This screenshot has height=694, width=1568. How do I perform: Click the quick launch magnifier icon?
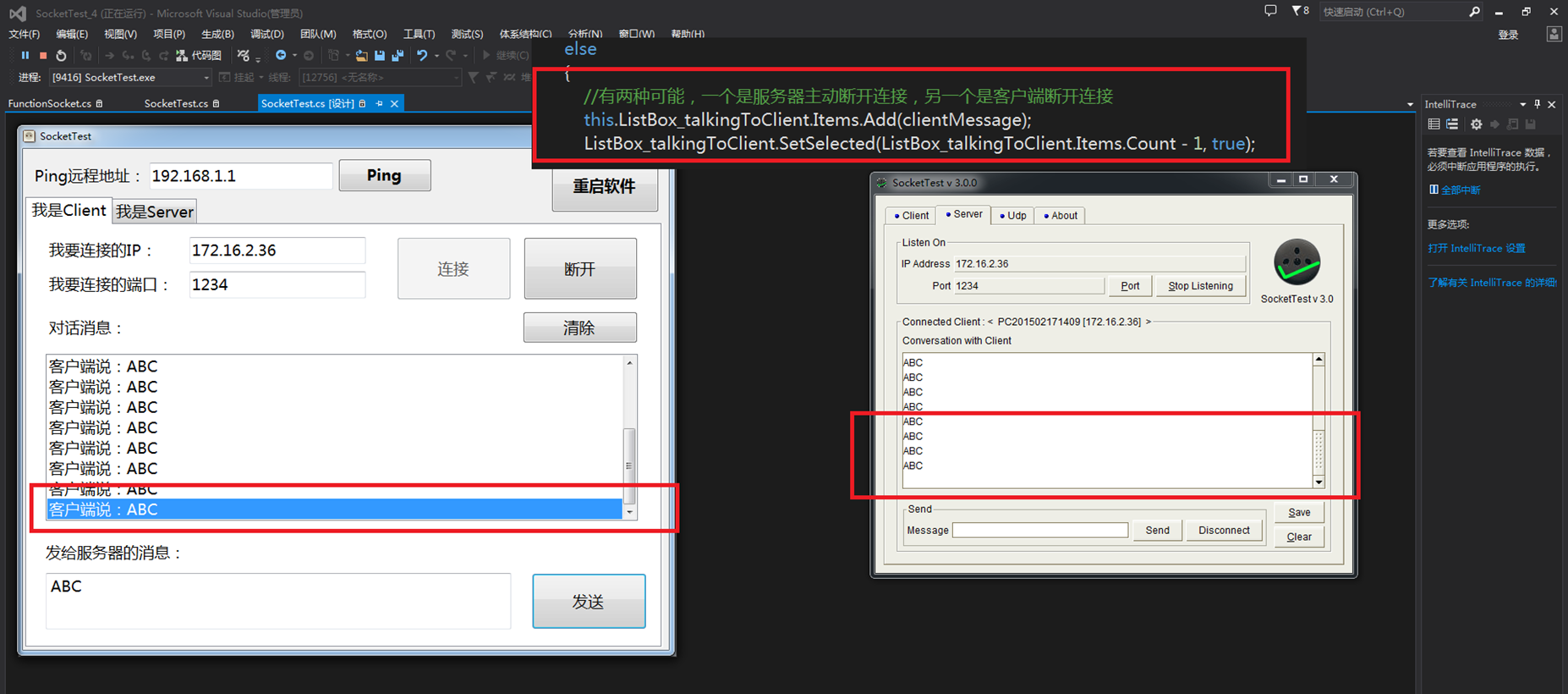[1474, 12]
